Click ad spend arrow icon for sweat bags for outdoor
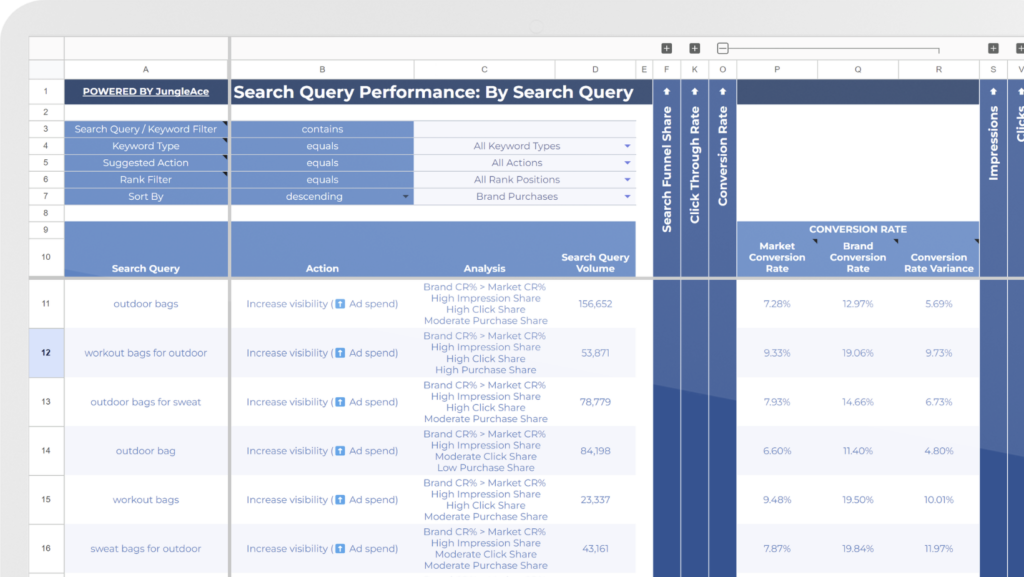This screenshot has height=577, width=1024. point(340,548)
